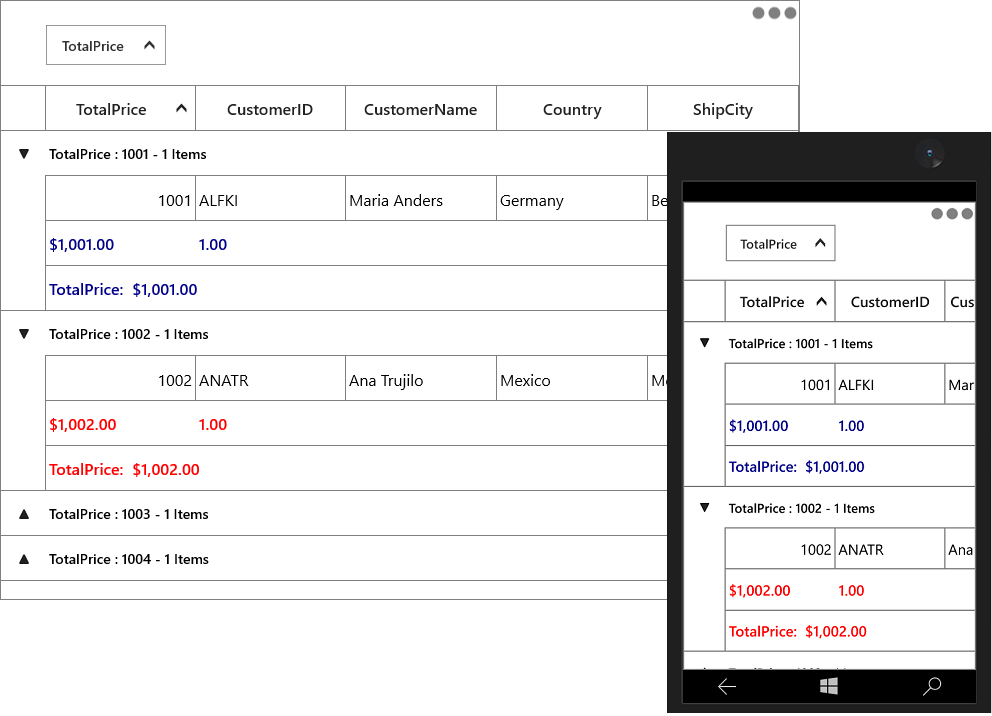Select phone cell 'ALFKI'
Viewport: 992px width, 716px height.
tap(890, 385)
